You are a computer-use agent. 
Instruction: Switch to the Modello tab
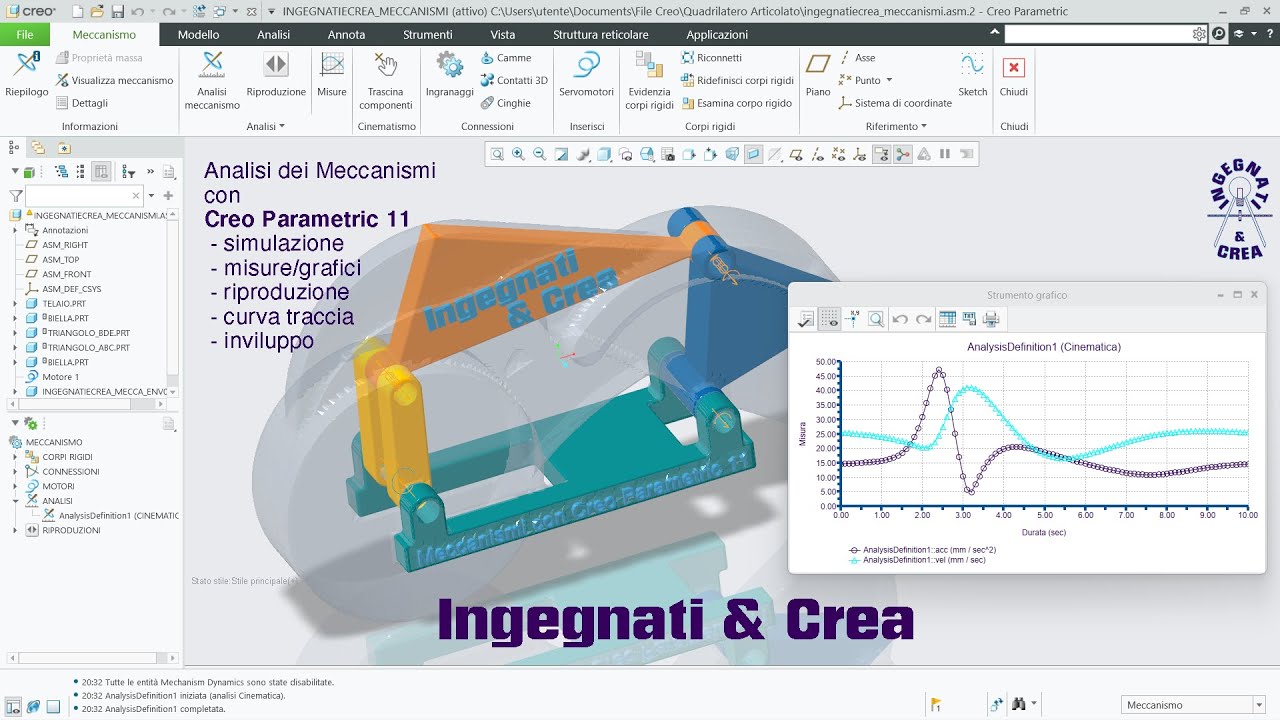[x=198, y=34]
